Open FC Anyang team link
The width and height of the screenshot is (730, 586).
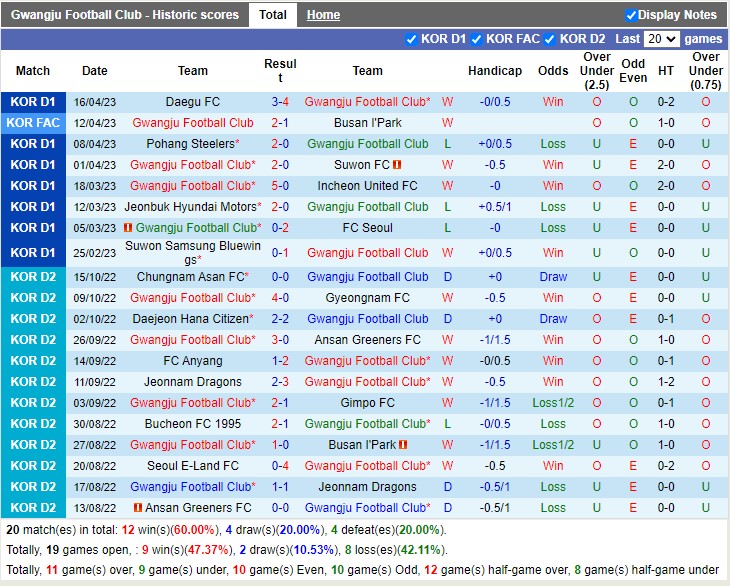click(x=193, y=361)
